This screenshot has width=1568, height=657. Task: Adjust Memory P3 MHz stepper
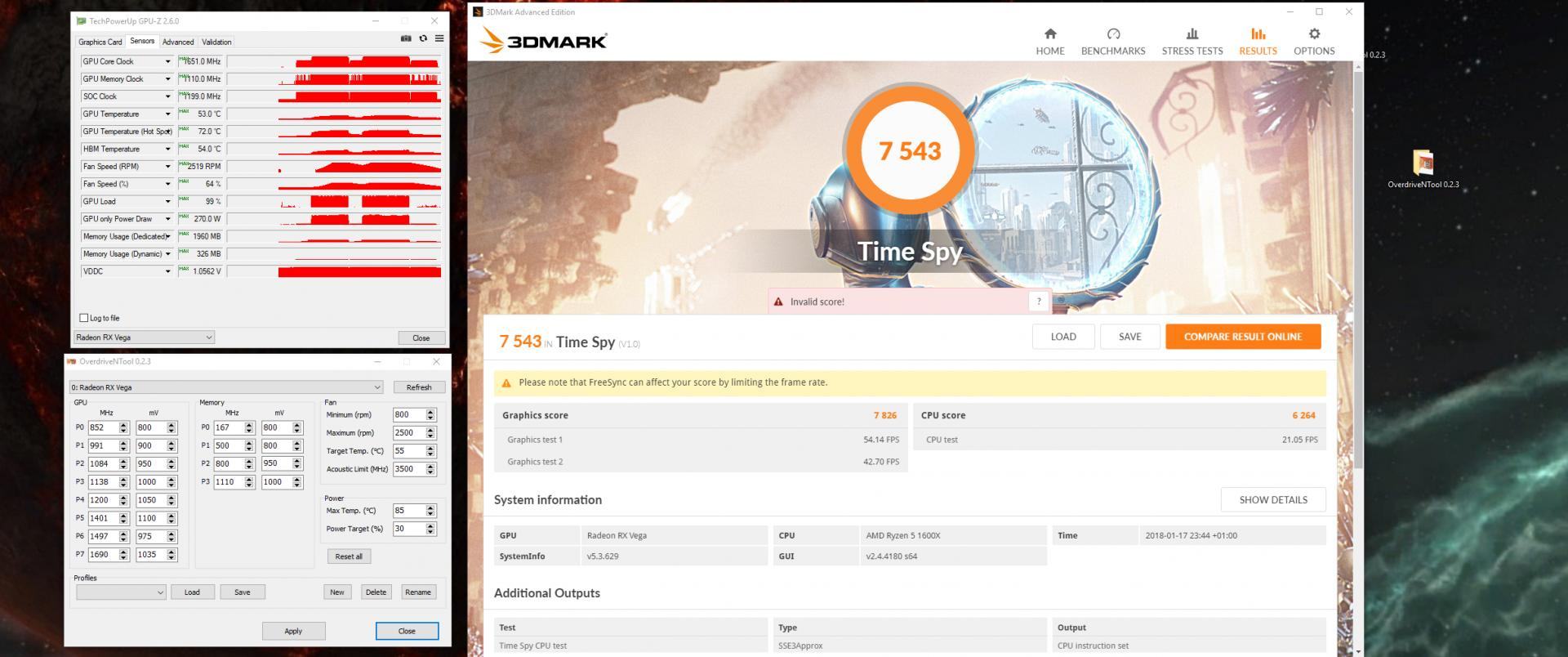249,482
